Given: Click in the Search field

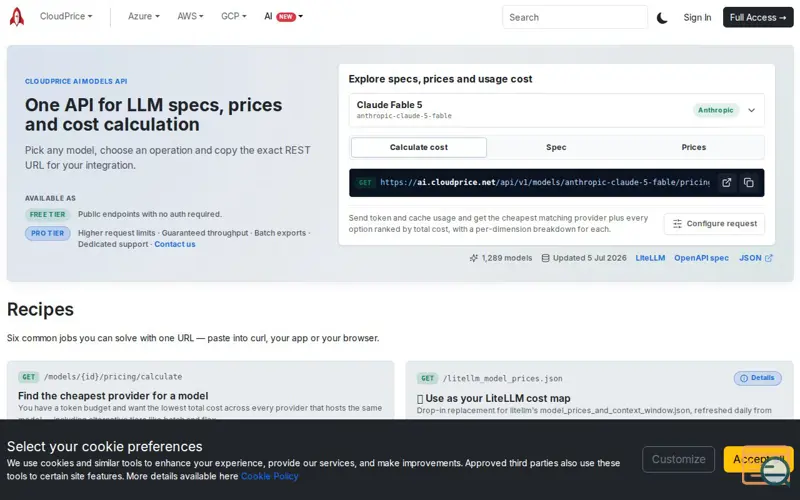Looking at the screenshot, I should [x=575, y=17].
